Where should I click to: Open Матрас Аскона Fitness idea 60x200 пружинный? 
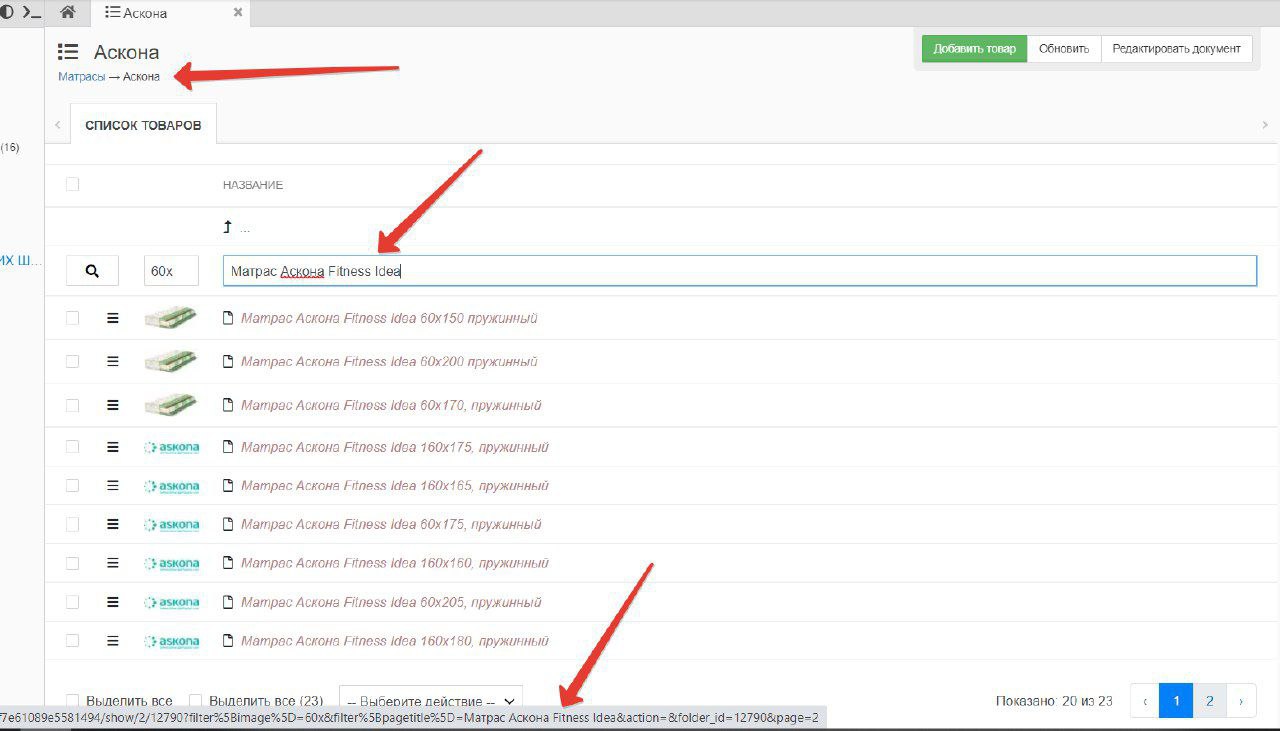389,361
